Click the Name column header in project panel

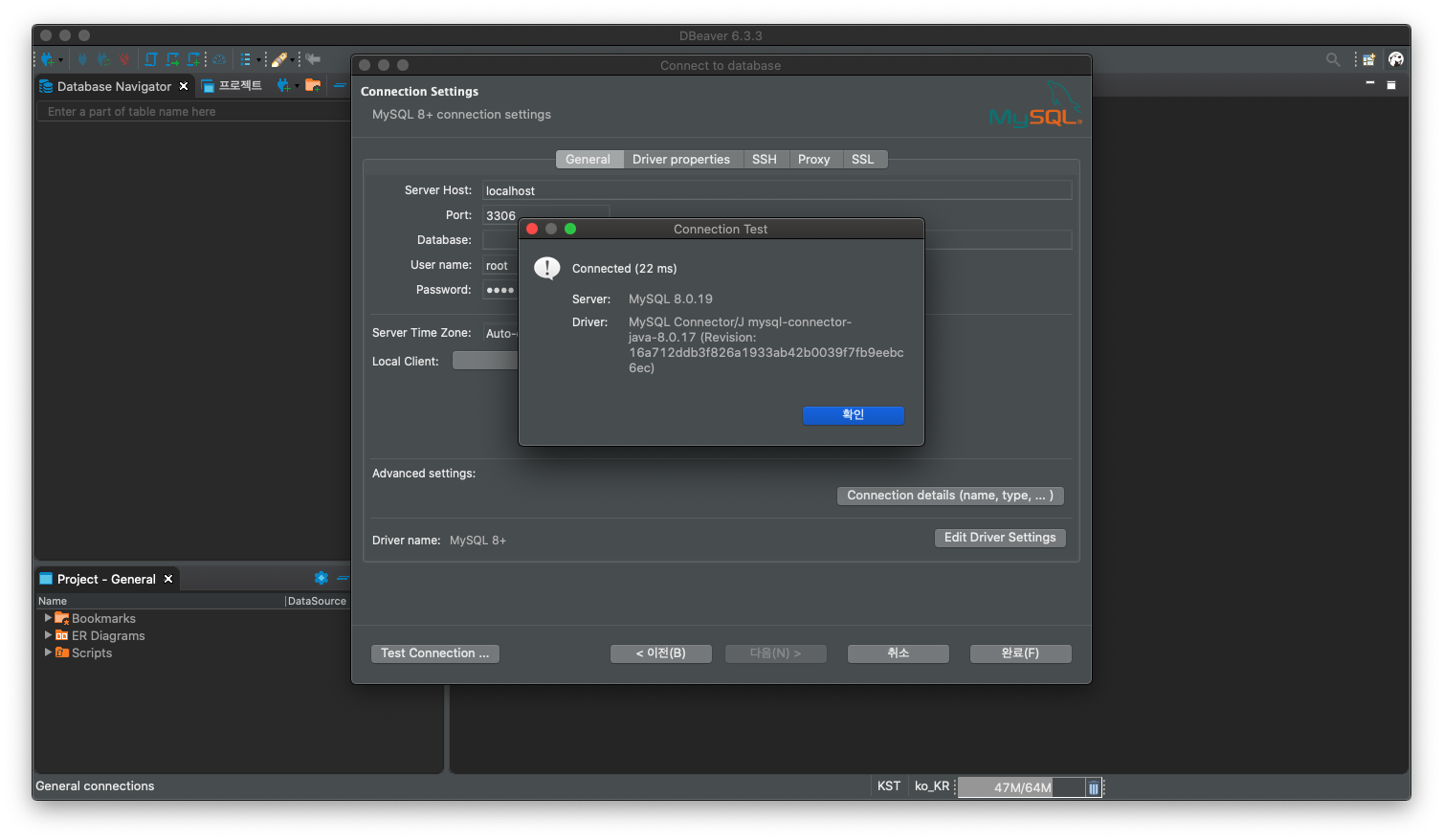[x=160, y=601]
